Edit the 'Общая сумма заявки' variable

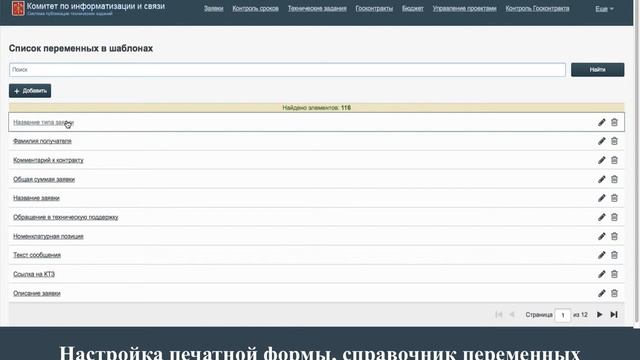point(602,179)
